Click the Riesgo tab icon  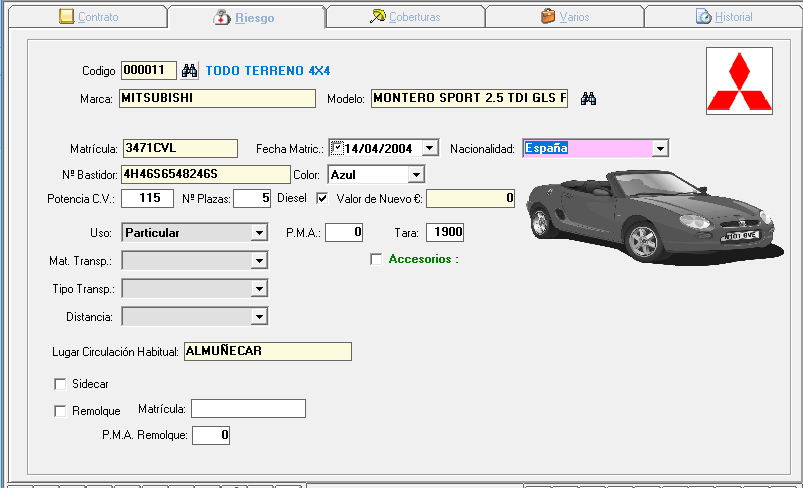(222, 17)
